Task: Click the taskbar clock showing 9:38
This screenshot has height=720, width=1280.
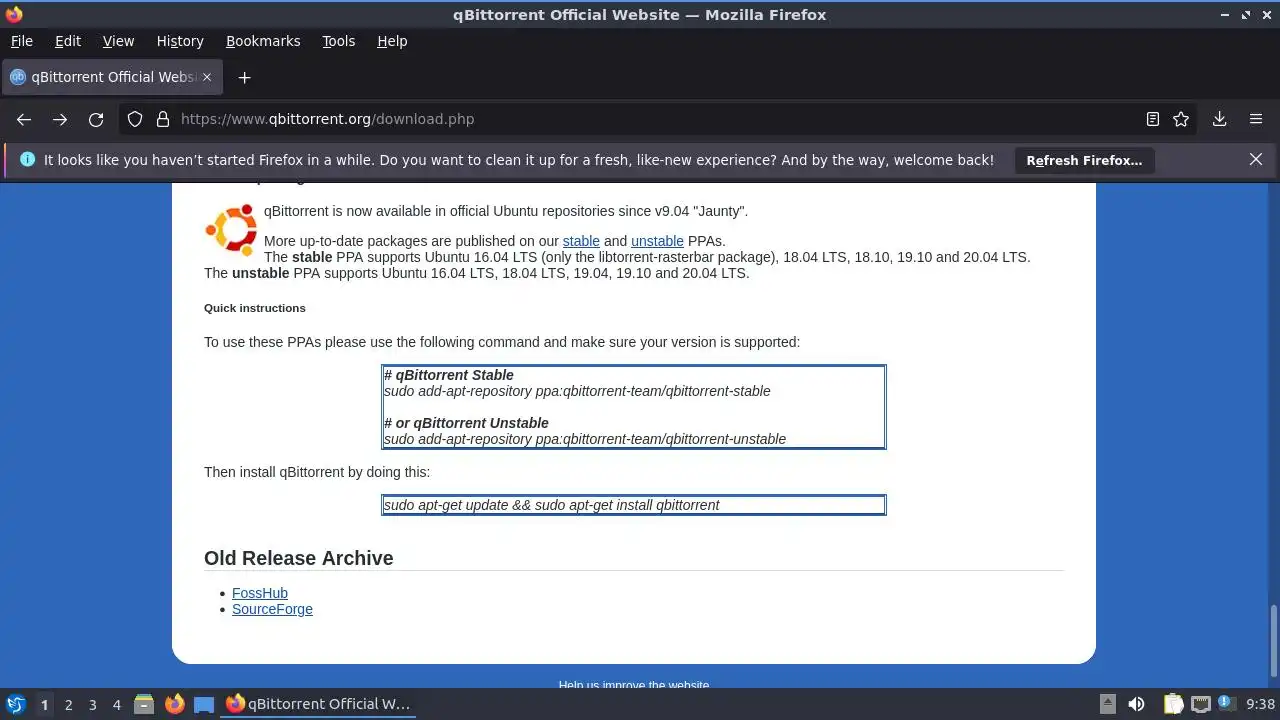Action: coord(1260,704)
